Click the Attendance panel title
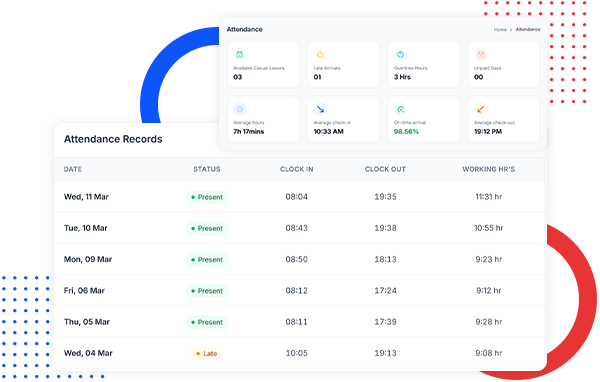 245,29
